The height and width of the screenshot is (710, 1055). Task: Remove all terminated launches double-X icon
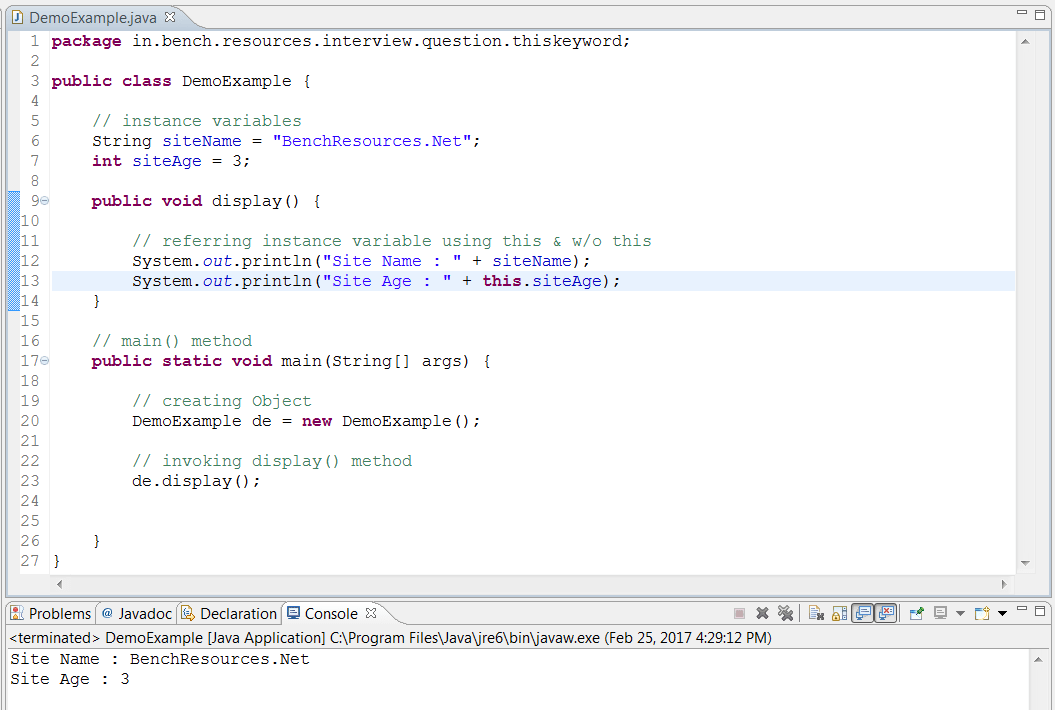785,613
